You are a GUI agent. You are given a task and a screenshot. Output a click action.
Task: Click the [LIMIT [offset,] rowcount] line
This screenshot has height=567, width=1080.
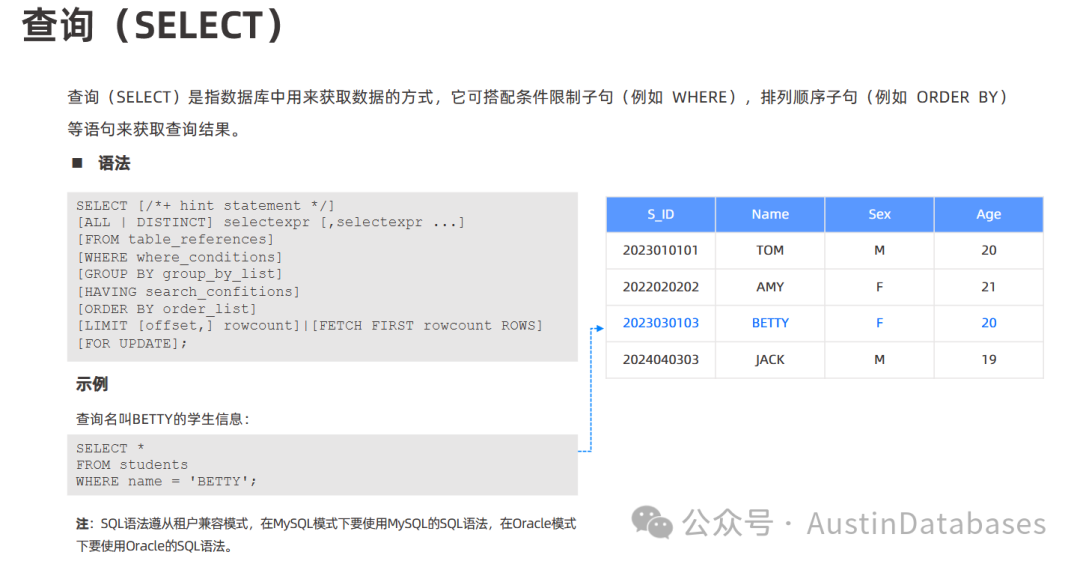pyautogui.click(x=309, y=325)
